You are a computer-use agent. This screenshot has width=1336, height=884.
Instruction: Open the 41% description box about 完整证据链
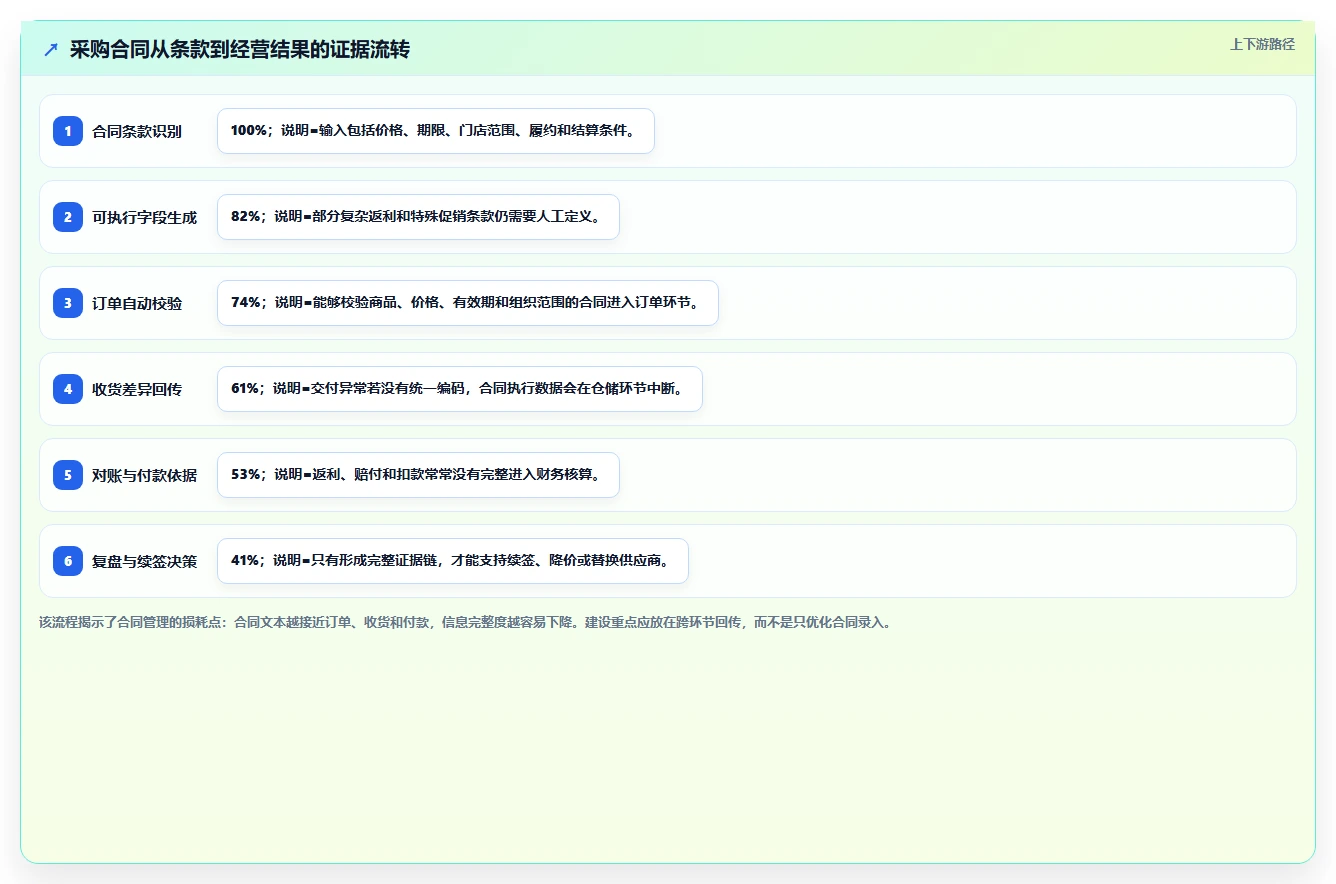point(453,561)
